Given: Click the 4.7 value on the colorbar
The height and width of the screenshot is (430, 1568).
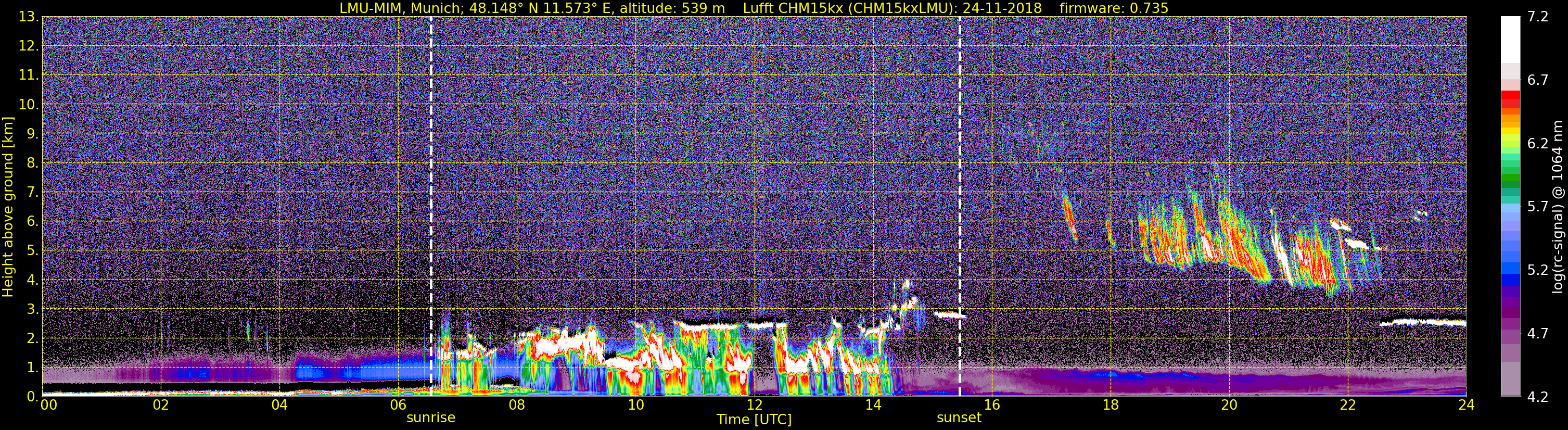Looking at the screenshot, I should tap(1538, 334).
